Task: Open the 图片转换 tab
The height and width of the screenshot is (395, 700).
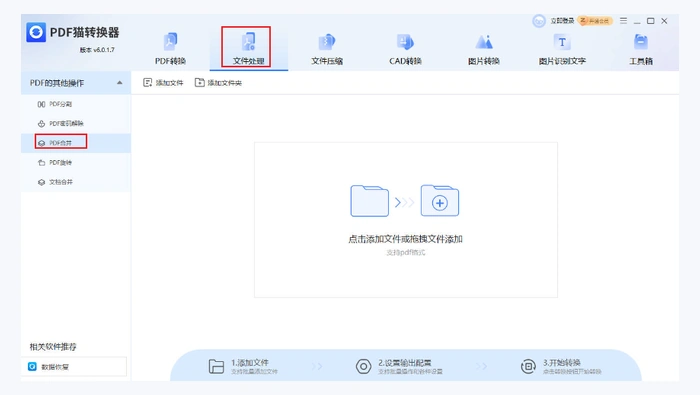Action: click(484, 48)
